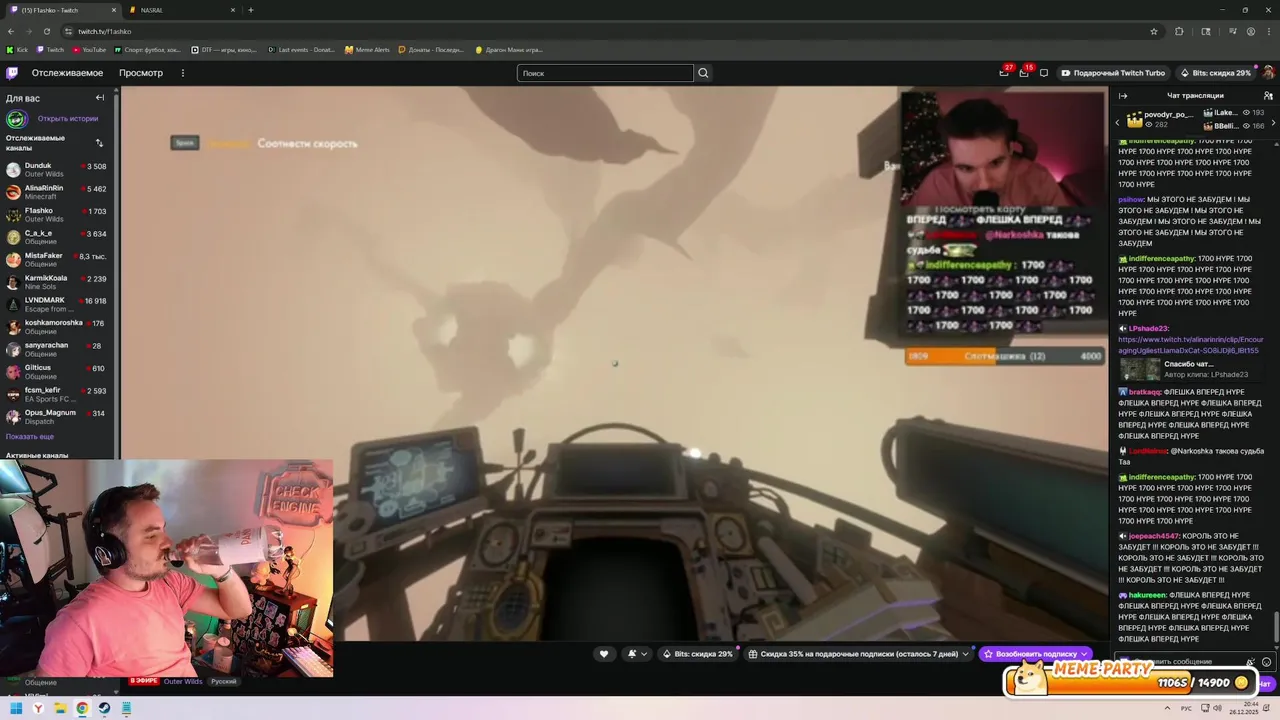1280x720 pixels.
Task: Open the LPshade23 clip link in chat
Action: click(1189, 345)
